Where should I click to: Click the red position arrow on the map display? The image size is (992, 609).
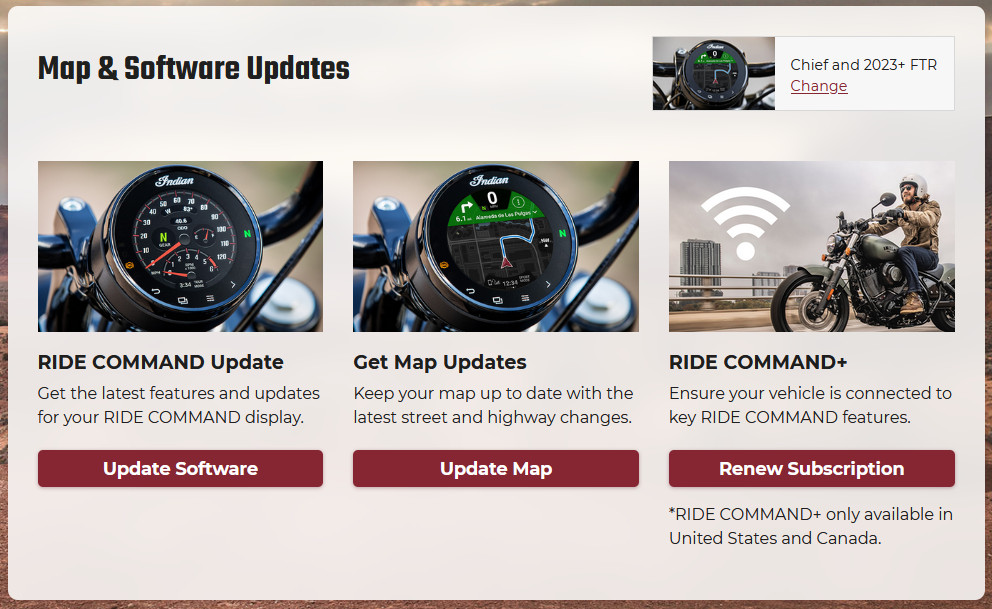click(x=506, y=261)
